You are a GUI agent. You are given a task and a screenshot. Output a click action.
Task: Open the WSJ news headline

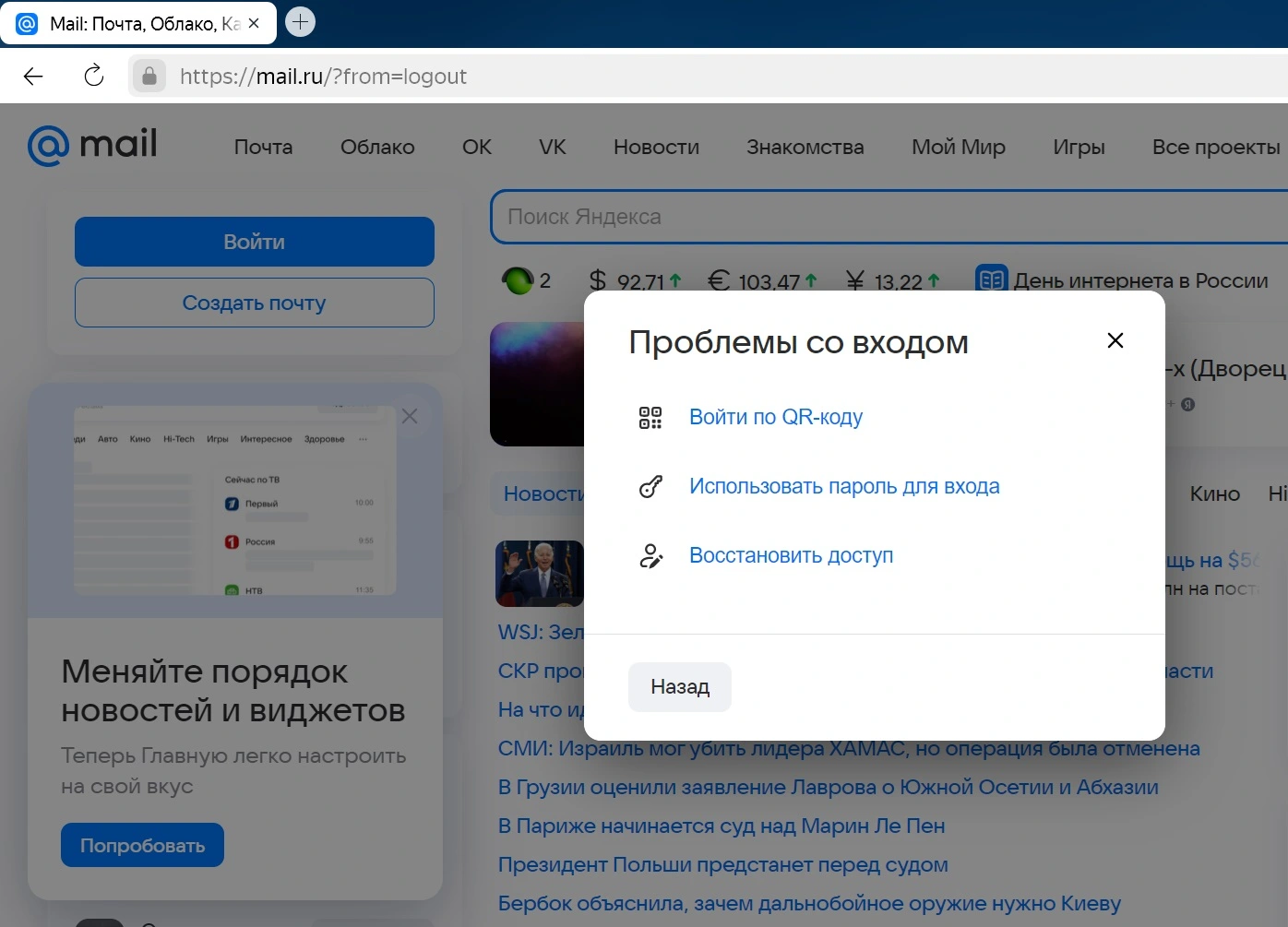pos(542,632)
